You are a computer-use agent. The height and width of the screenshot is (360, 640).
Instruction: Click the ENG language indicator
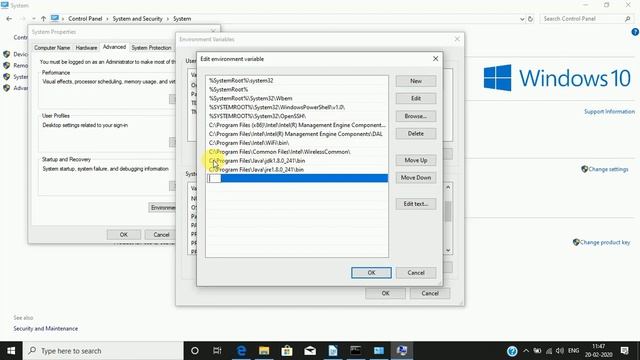point(573,351)
